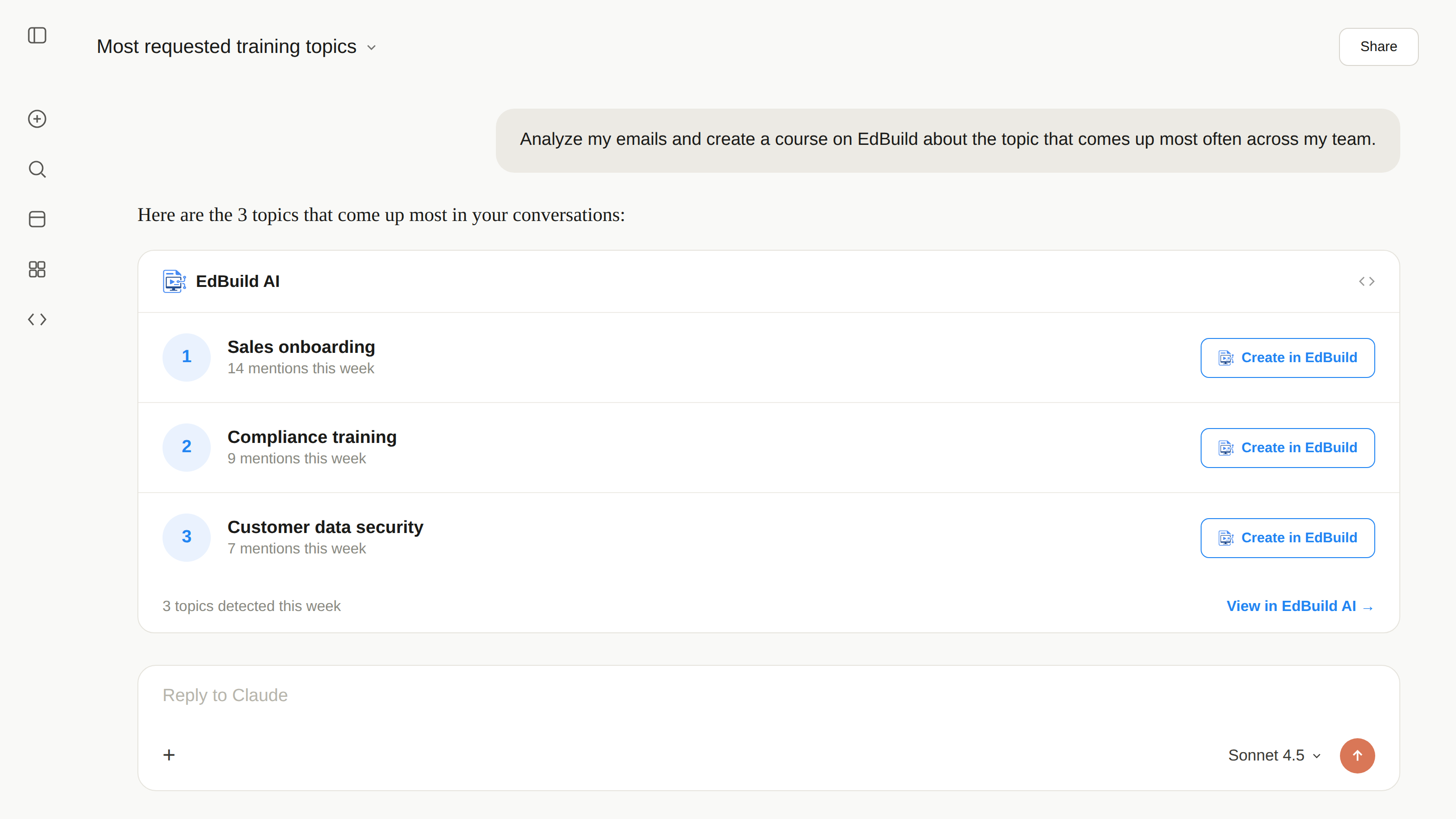Screen dimensions: 1456x819
Task: Create Compliance training course in EdBuild
Action: point(1287,448)
